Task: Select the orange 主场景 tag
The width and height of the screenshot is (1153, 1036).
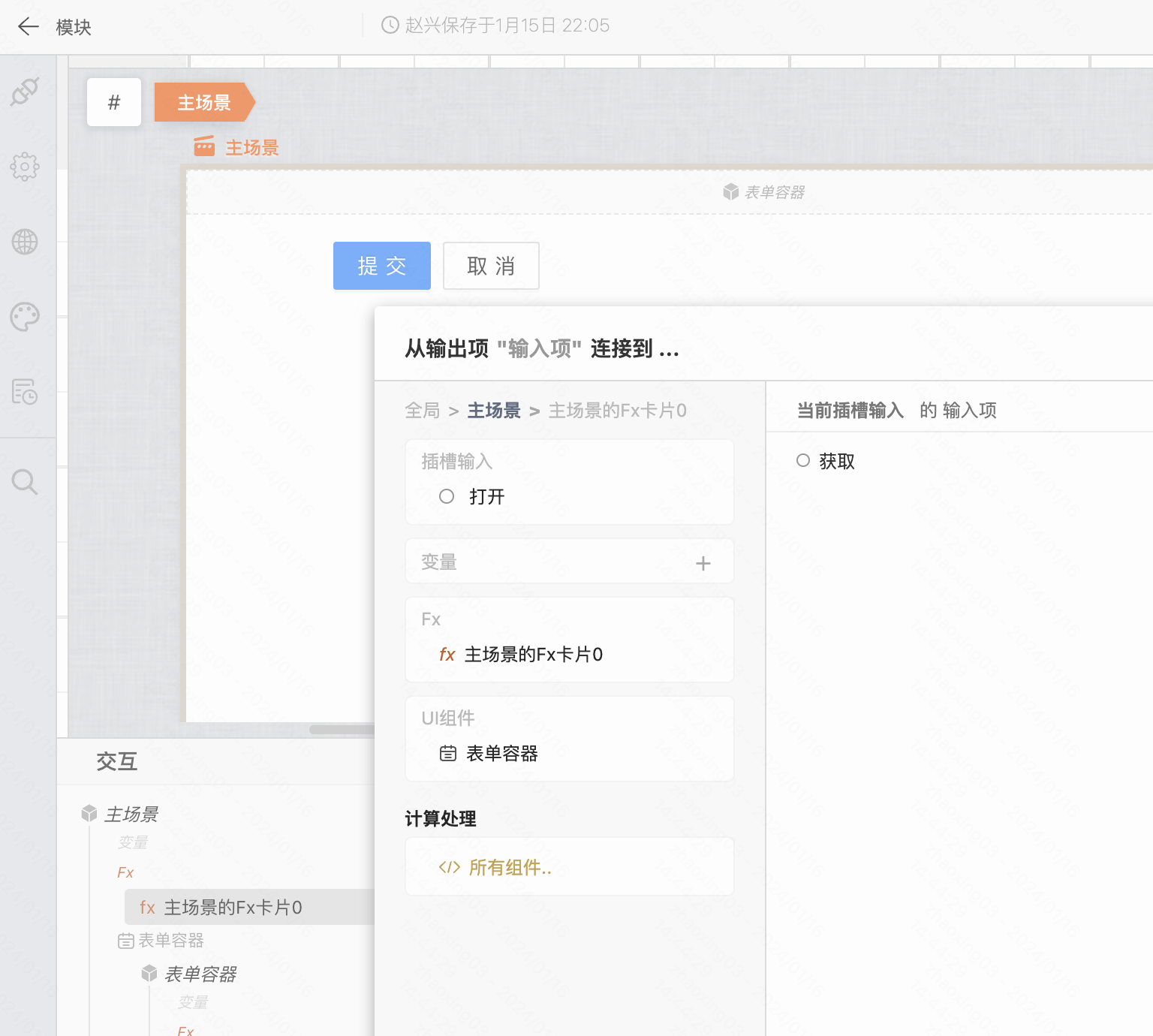Action: 204,102
